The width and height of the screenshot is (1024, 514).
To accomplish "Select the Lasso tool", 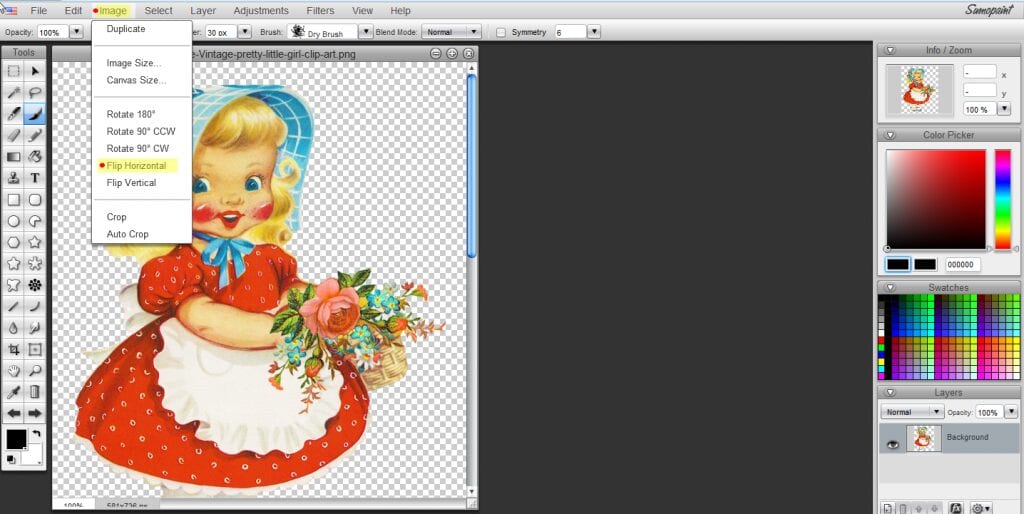I will point(35,92).
